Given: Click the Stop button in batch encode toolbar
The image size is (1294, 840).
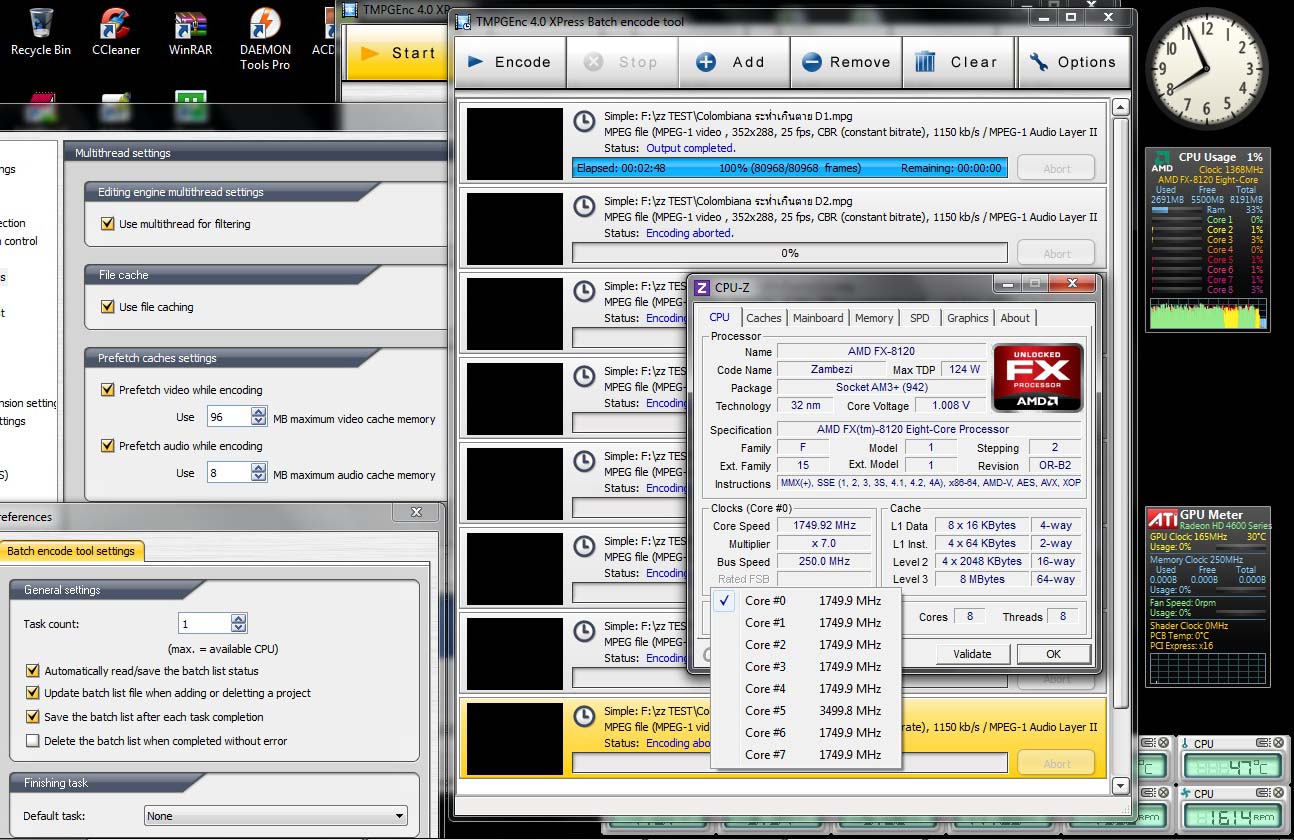Looking at the screenshot, I should click(622, 62).
